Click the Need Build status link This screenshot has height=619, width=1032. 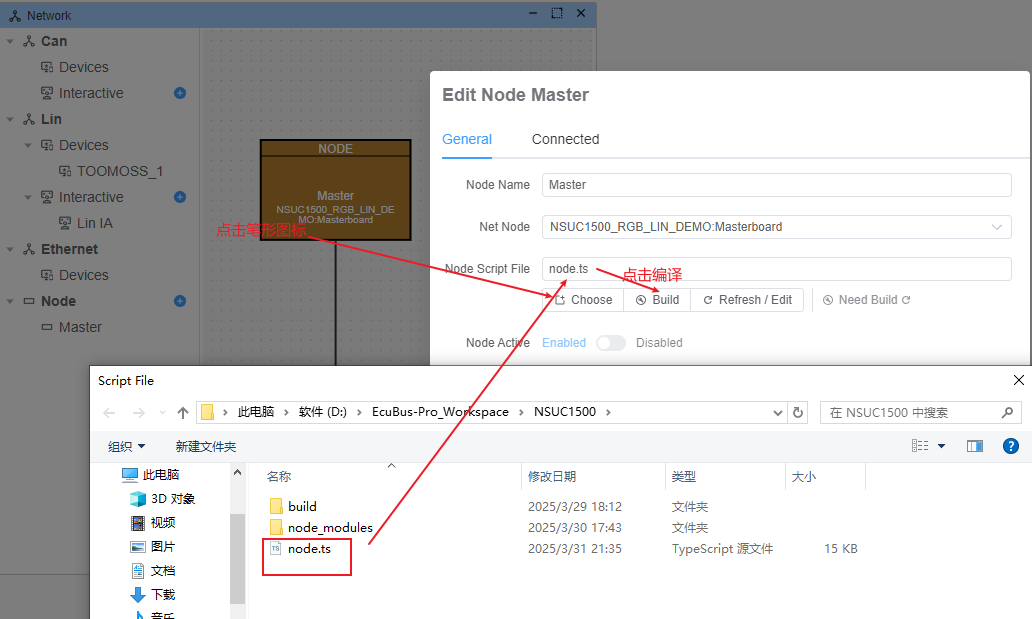(866, 300)
